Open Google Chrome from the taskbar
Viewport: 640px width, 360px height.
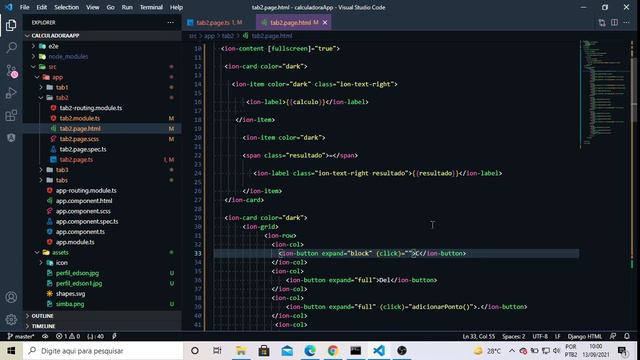coord(333,351)
